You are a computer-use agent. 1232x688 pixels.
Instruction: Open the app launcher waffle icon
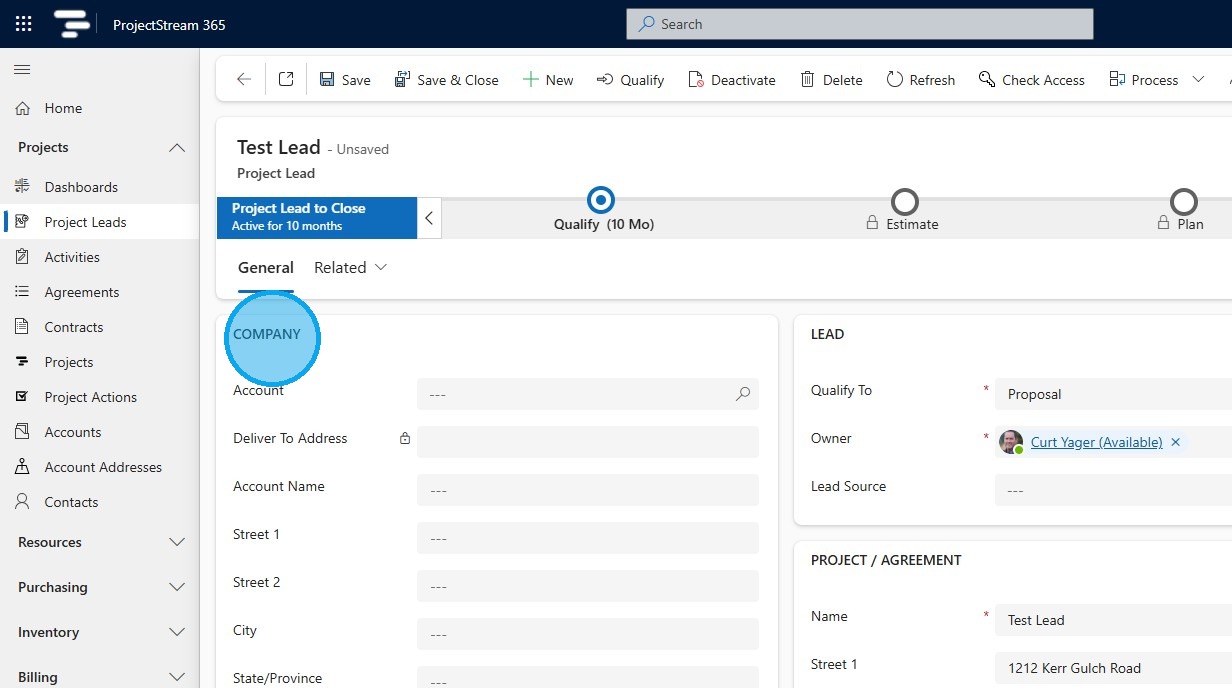[x=23, y=24]
